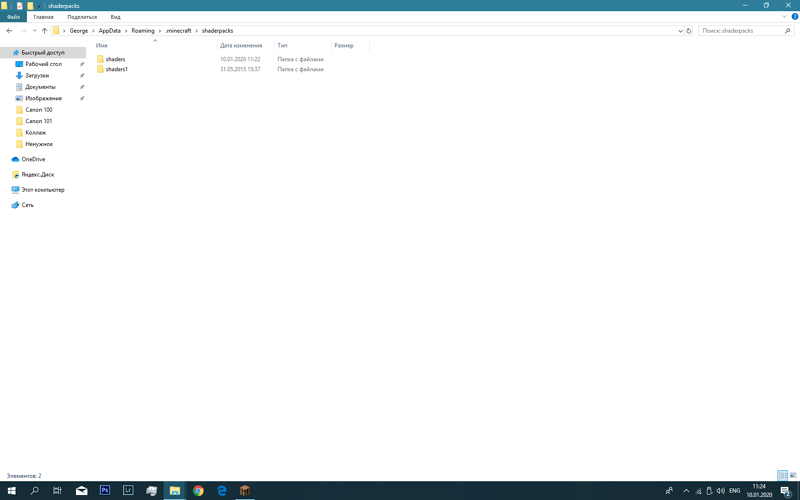Image resolution: width=800 pixels, height=500 pixels.
Task: Open Photoshop from the taskbar
Action: pos(105,491)
